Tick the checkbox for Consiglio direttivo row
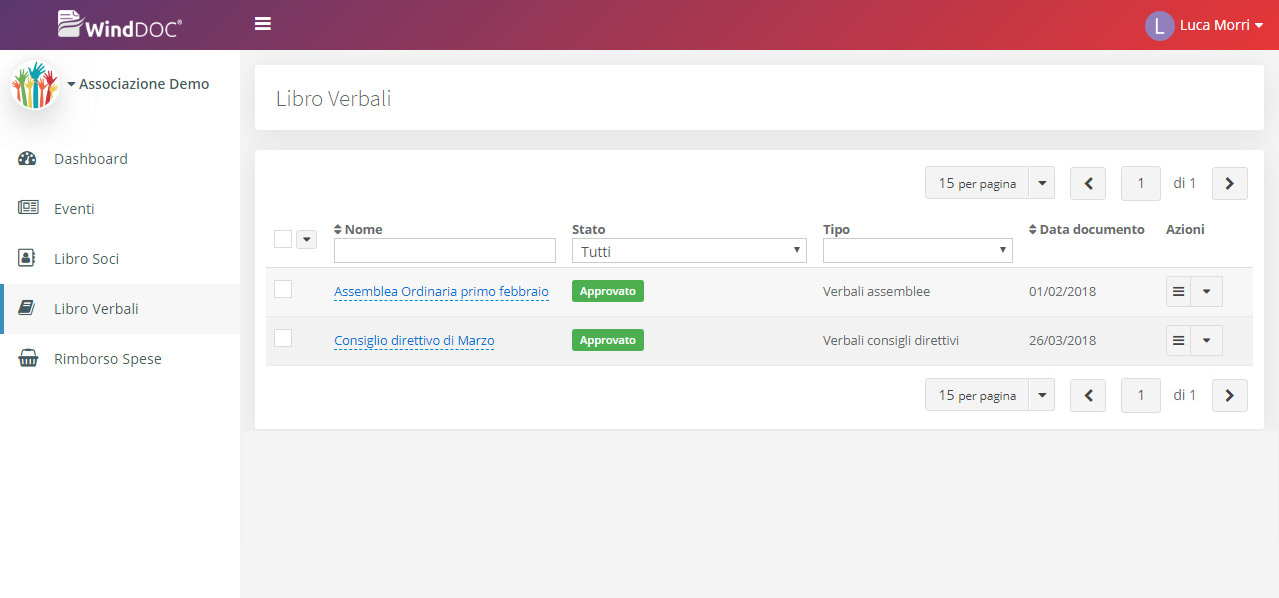 pos(283,338)
